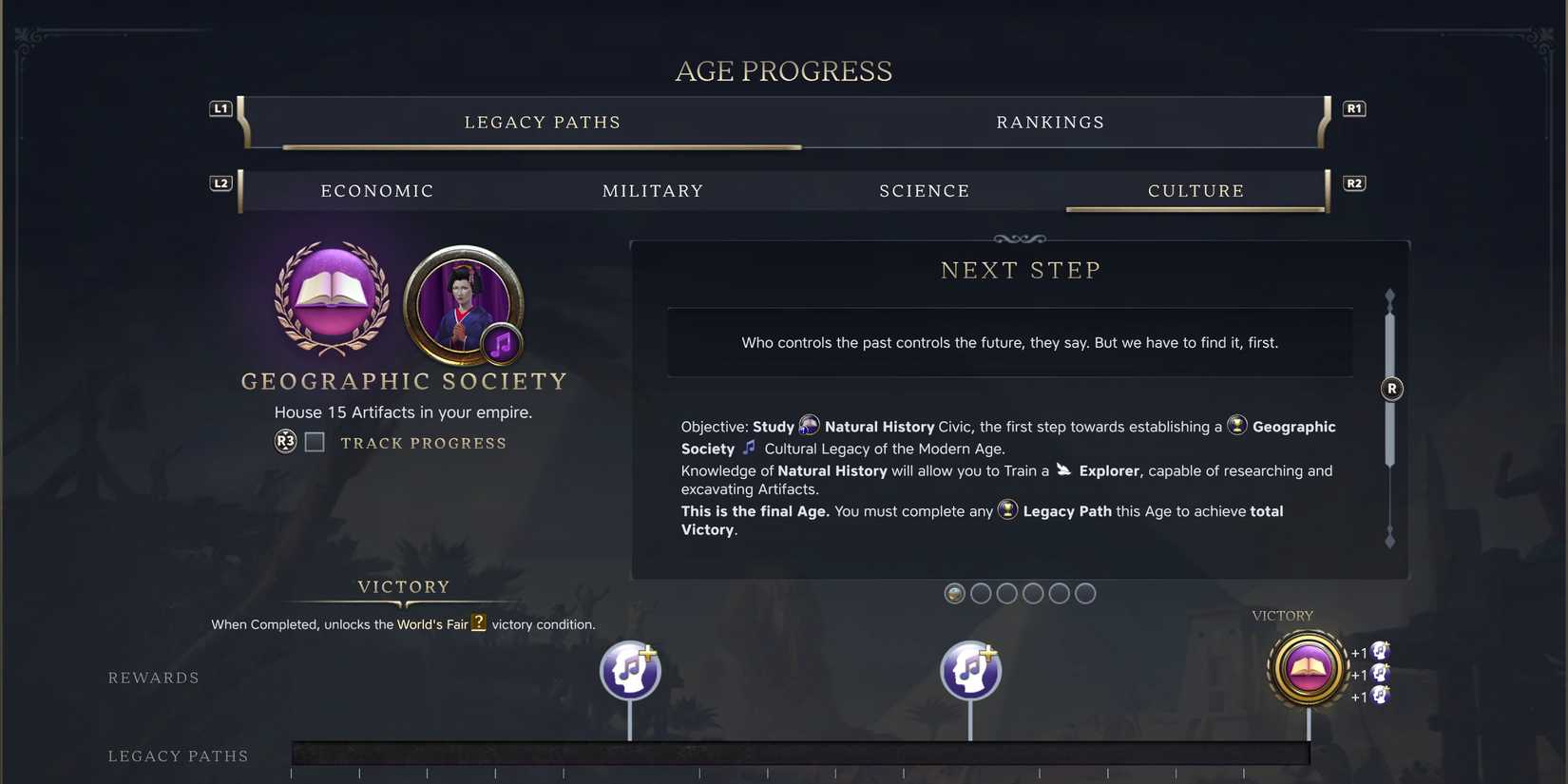The width and height of the screenshot is (1568, 784).
Task: Click the second culture reward milestone icon
Action: (970, 670)
